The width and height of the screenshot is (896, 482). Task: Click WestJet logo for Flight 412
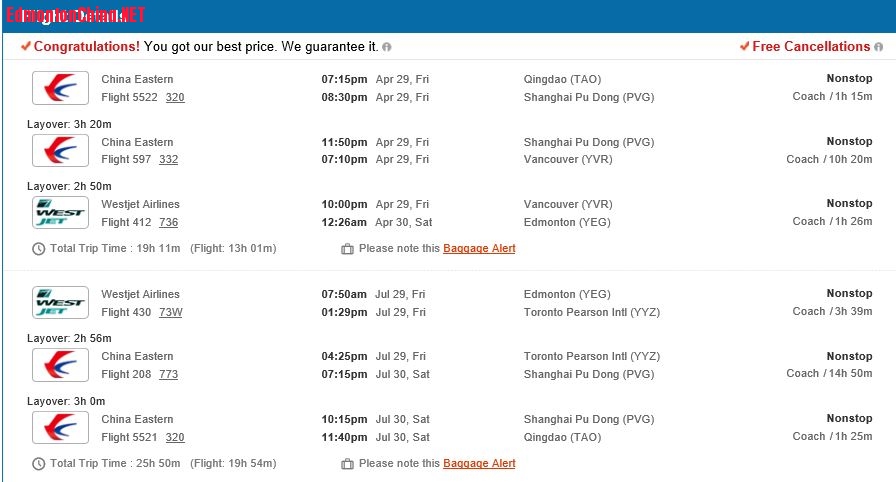(60, 213)
